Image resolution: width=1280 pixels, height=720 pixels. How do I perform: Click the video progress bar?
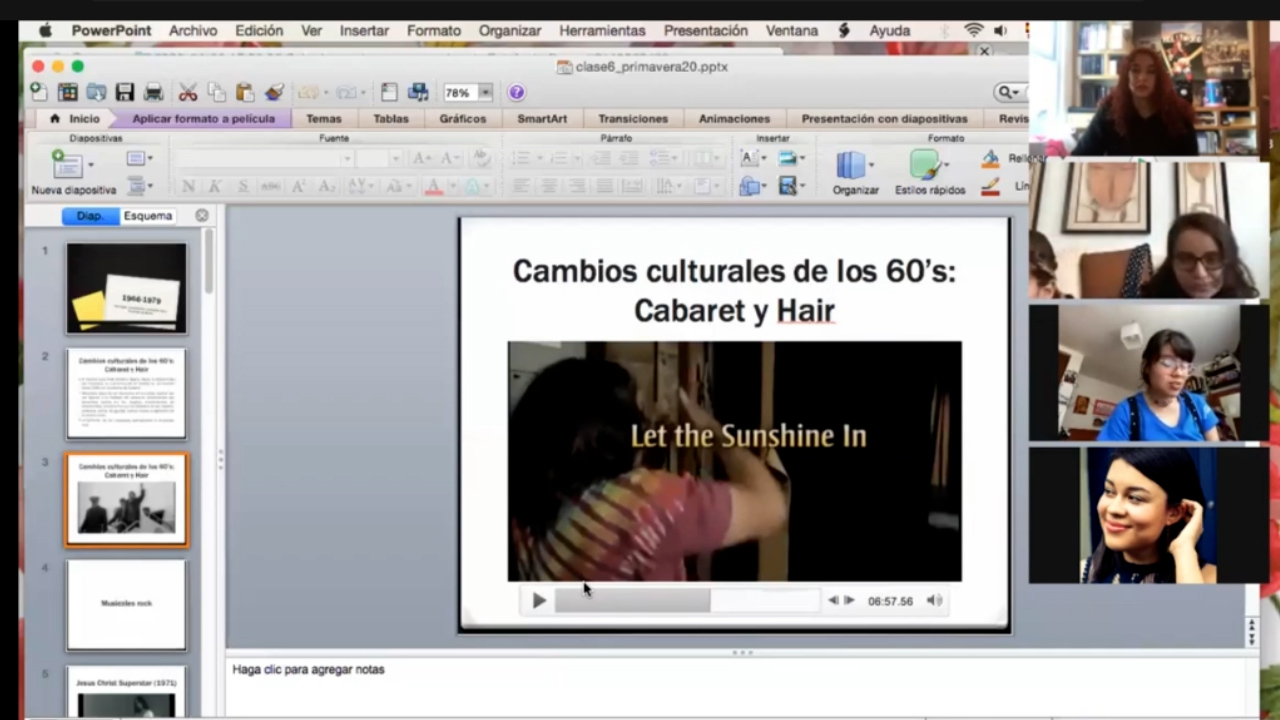click(686, 601)
